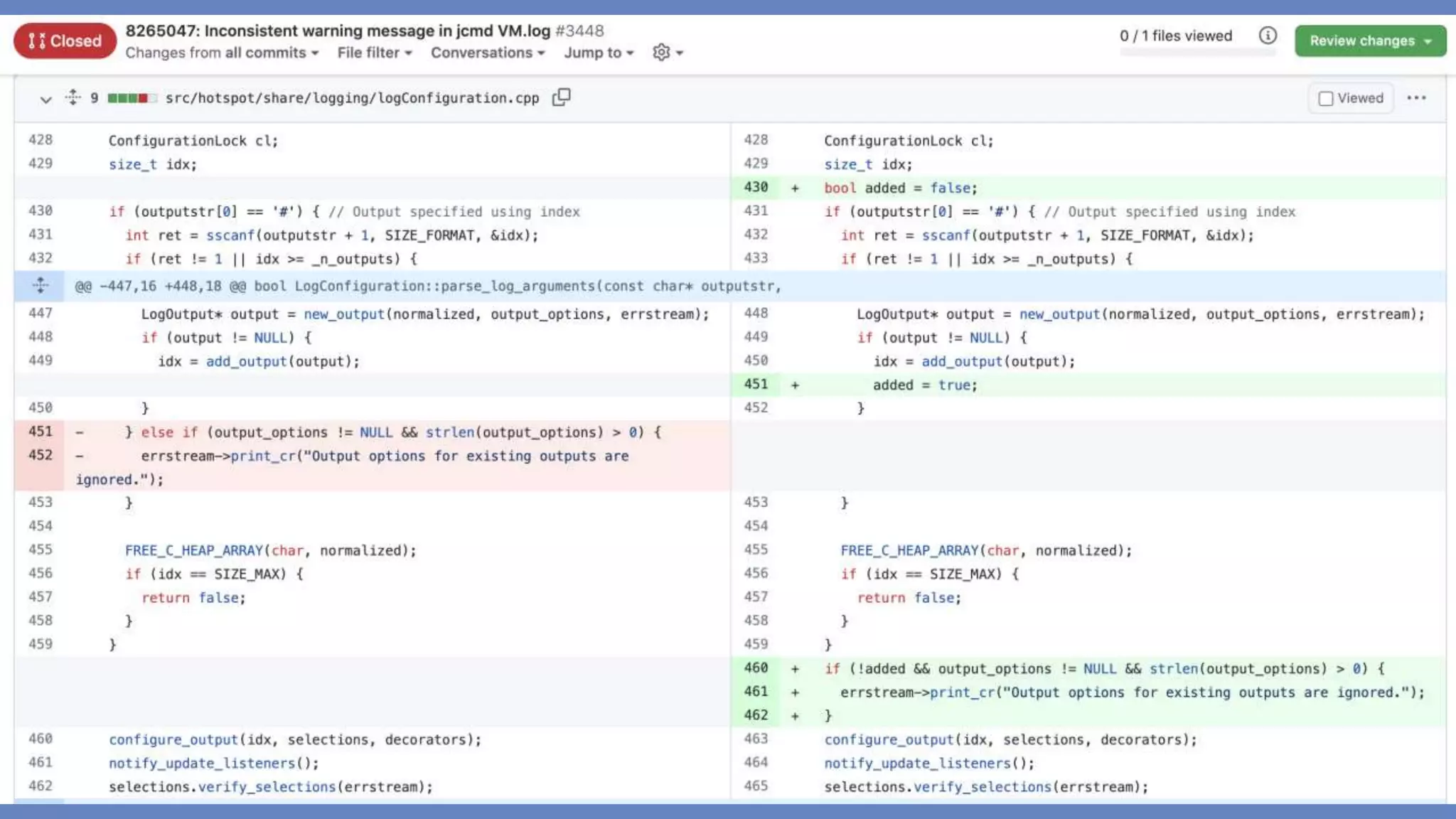The width and height of the screenshot is (1456, 819).
Task: Click the plus marker on line 430
Action: coord(795,188)
